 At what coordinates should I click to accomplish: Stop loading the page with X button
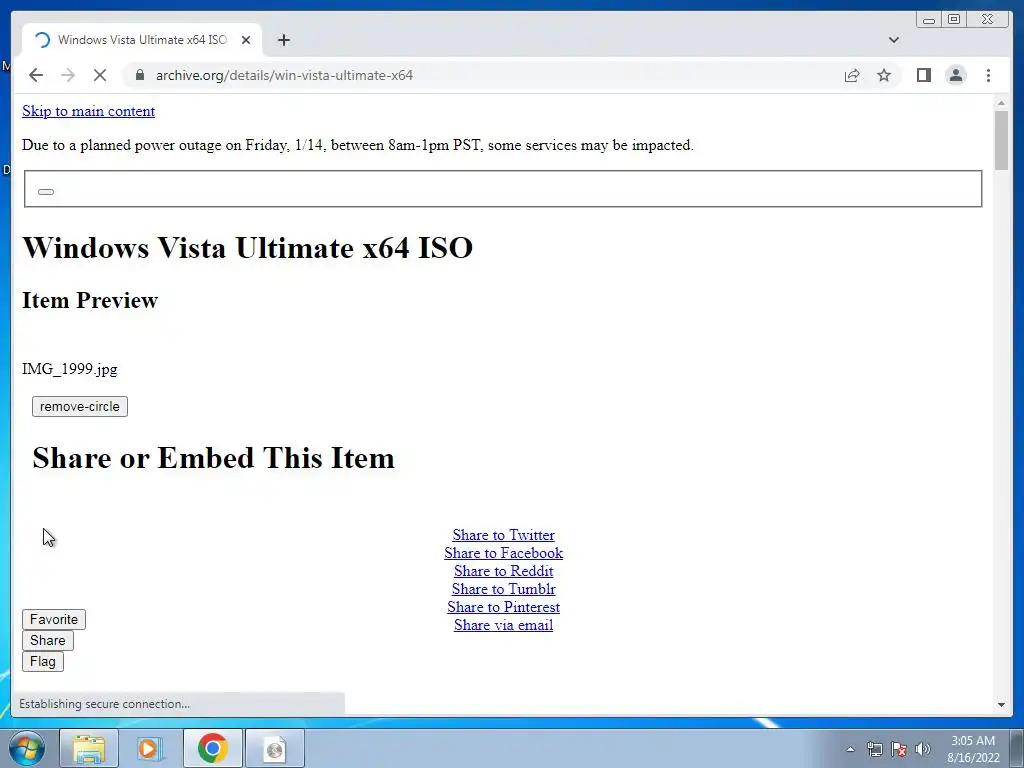pos(100,75)
